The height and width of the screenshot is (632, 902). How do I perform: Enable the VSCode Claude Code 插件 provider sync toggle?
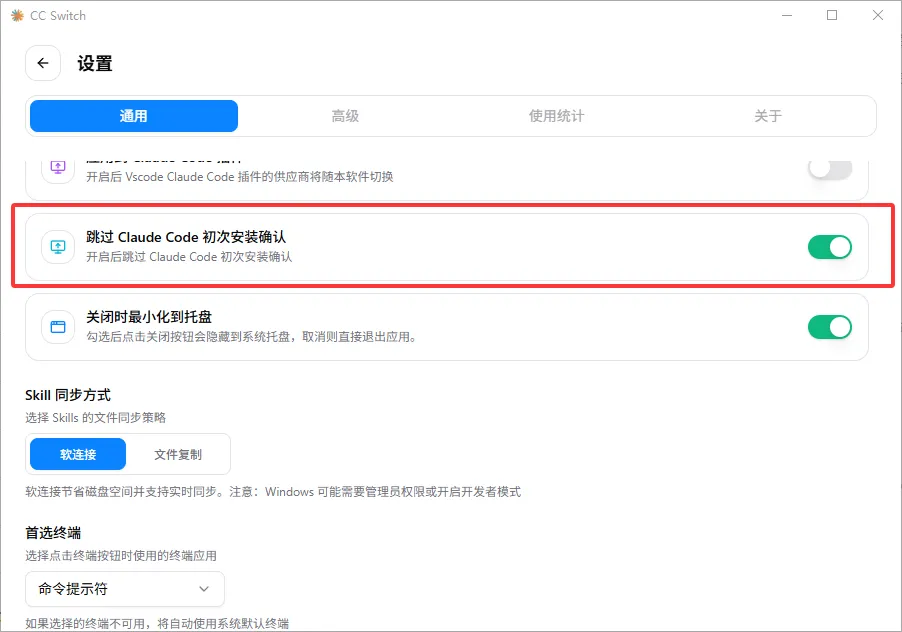[x=830, y=172]
